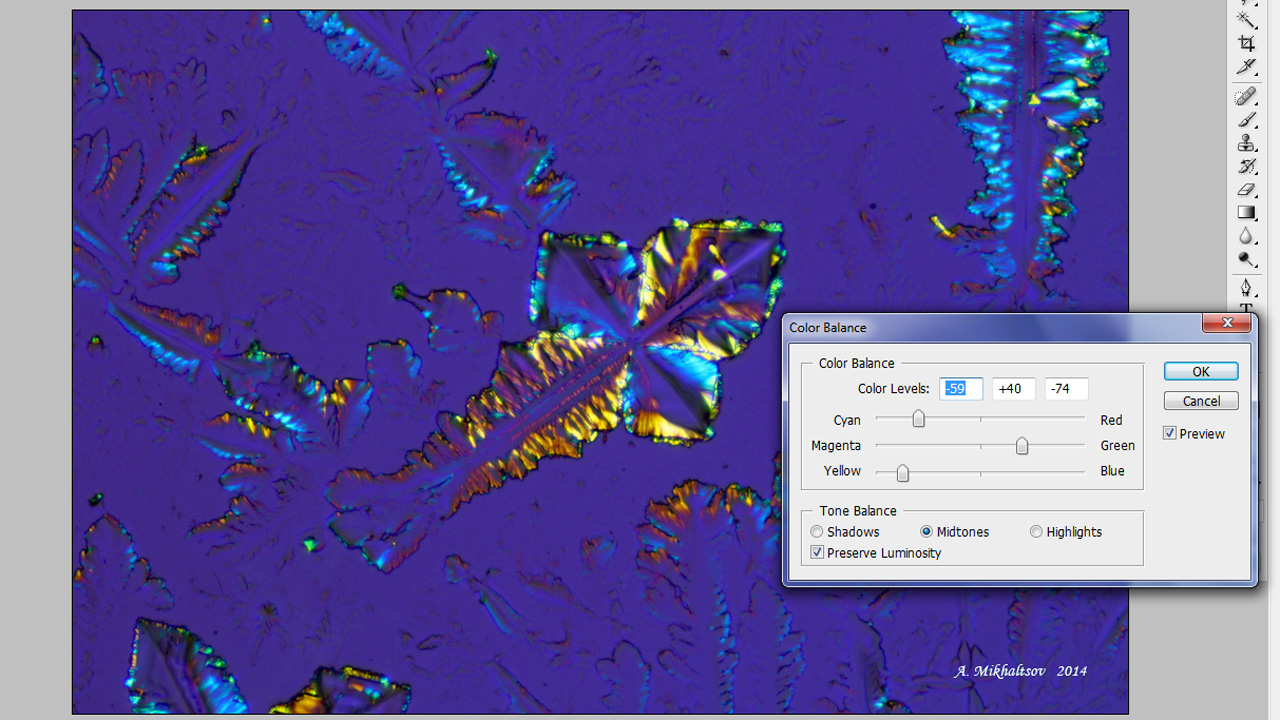Select the Brush tool
Screen dimensions: 1280x720
pyautogui.click(x=1246, y=120)
